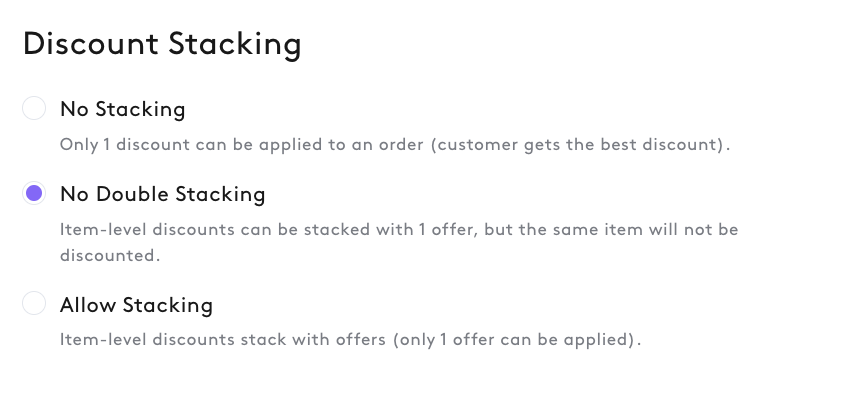854x398 pixels.
Task: Click the purple No Double Stacking radio button
Action: (x=34, y=193)
